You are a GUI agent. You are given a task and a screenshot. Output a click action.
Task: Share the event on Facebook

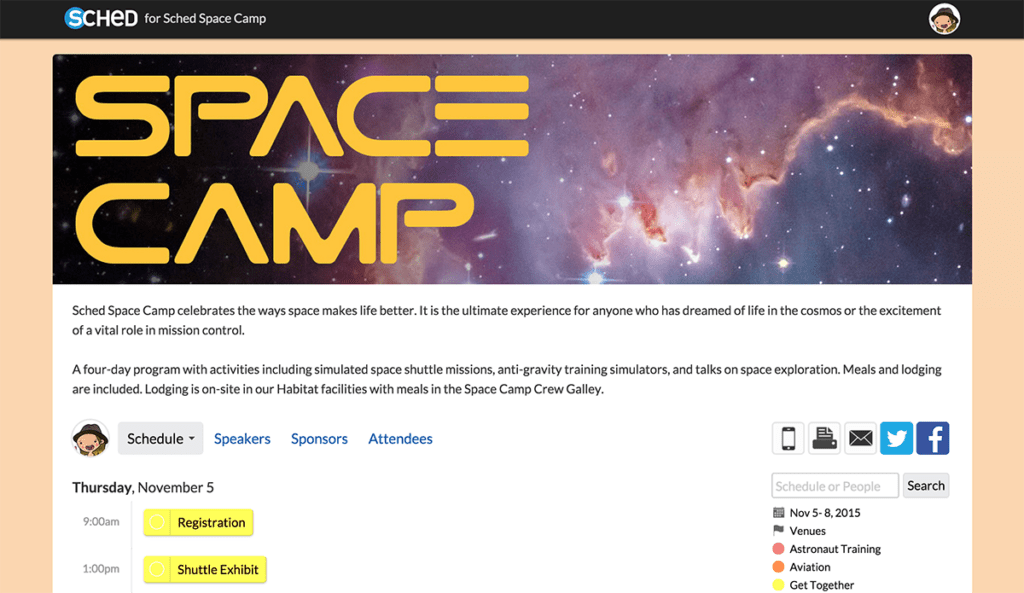[932, 438]
